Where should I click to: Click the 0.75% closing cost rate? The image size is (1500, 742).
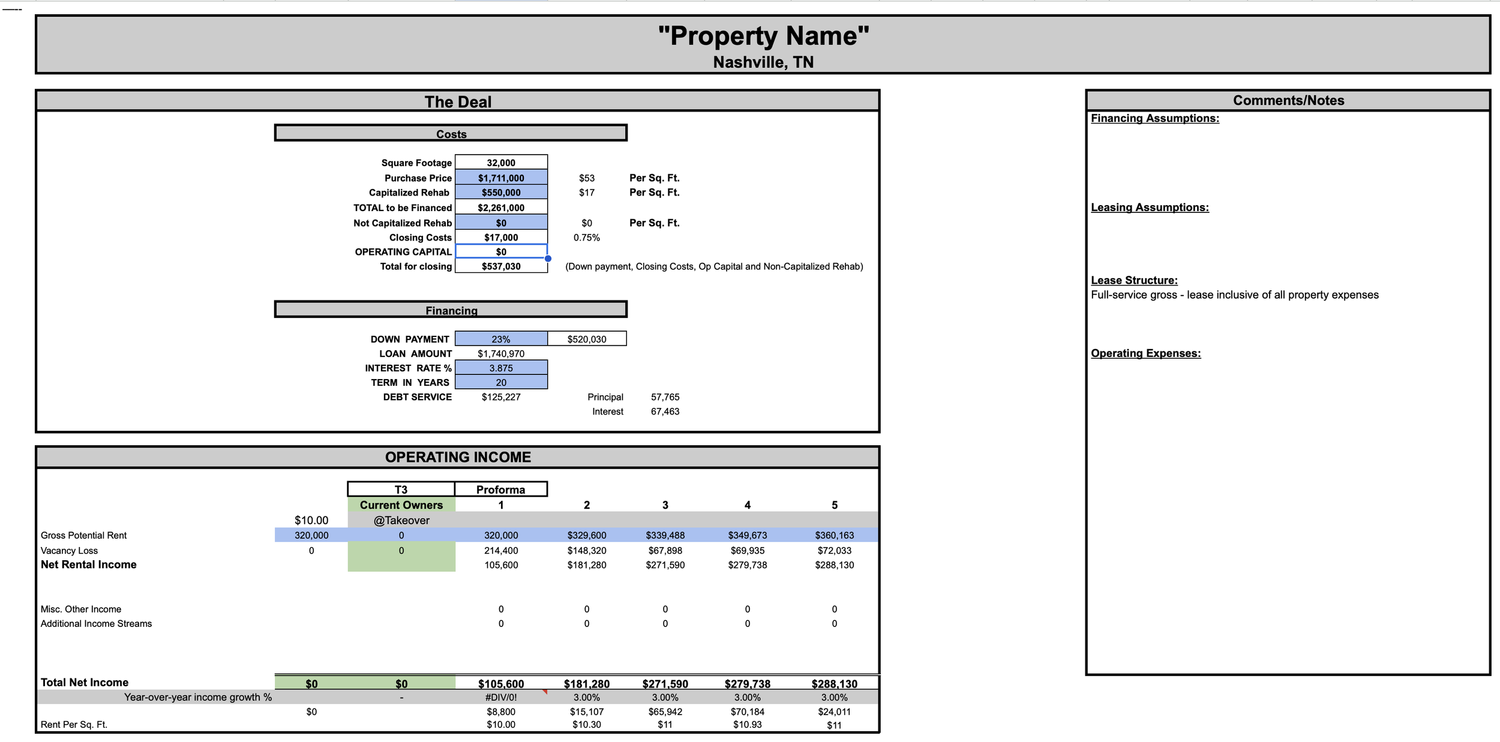[x=587, y=238]
